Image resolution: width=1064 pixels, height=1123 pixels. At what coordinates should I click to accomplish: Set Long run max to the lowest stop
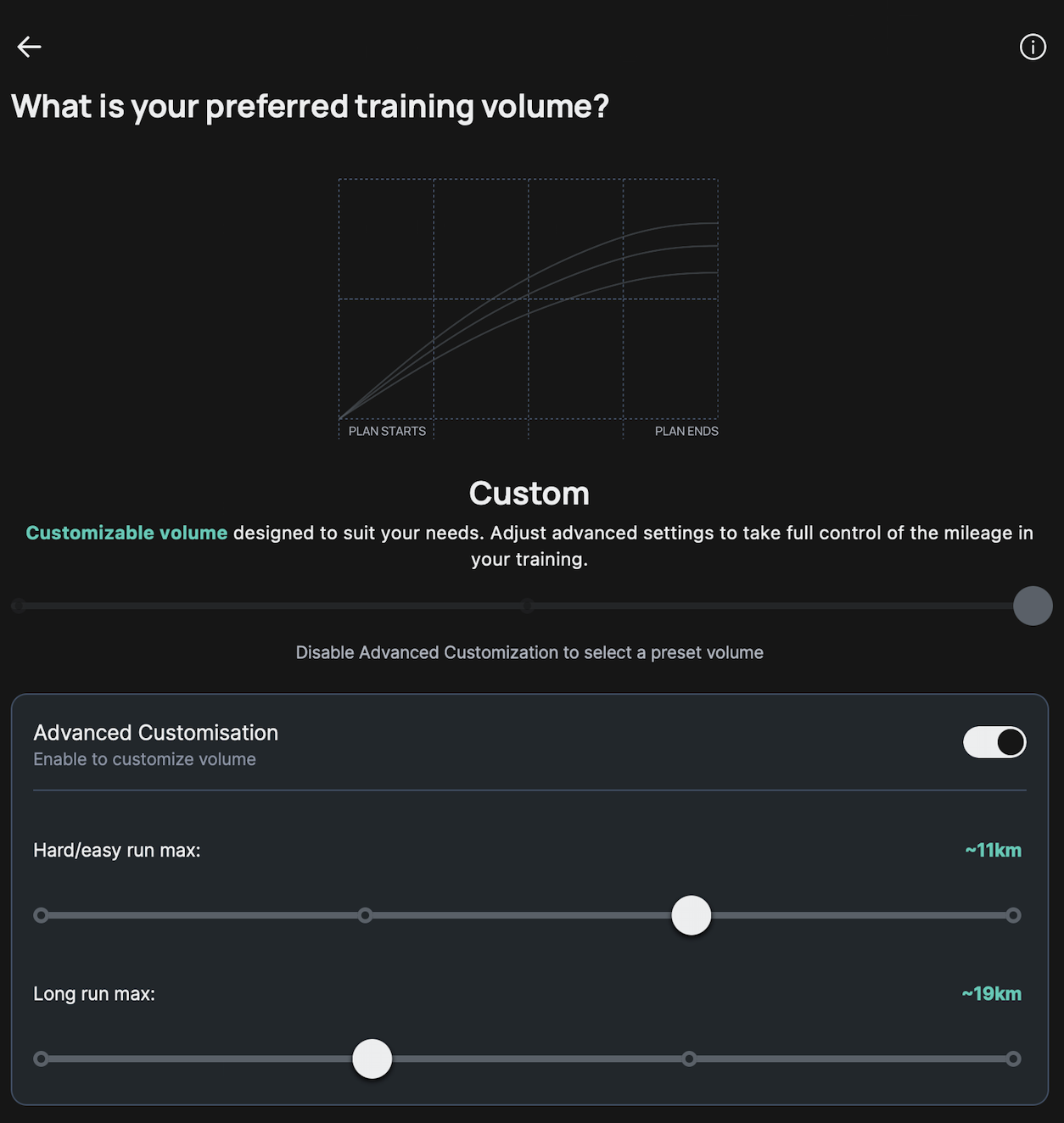coord(41,1059)
